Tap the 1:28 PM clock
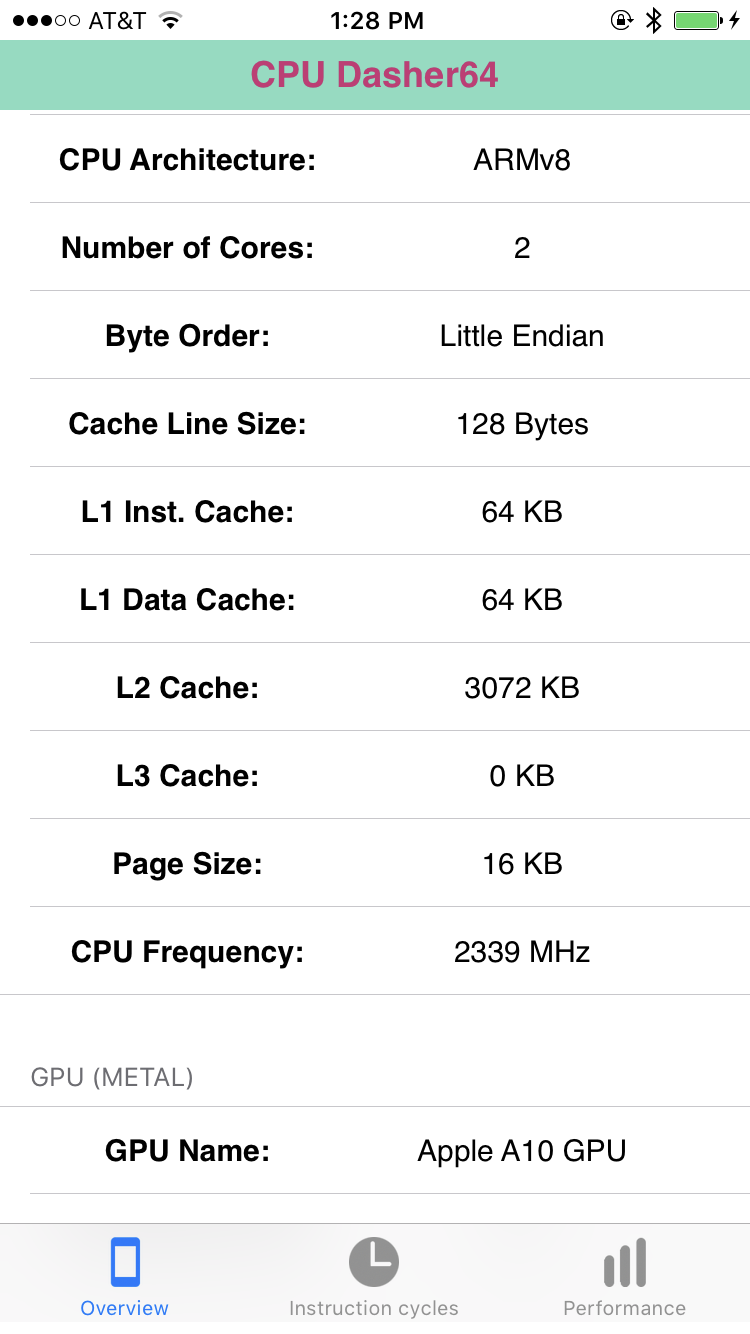The height and width of the screenshot is (1334, 750). click(376, 20)
